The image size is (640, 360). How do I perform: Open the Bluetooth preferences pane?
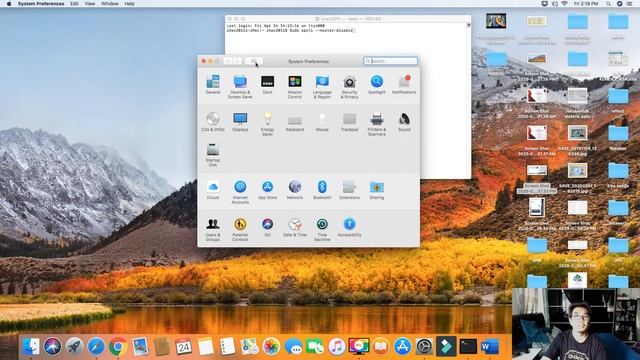pyautogui.click(x=322, y=189)
